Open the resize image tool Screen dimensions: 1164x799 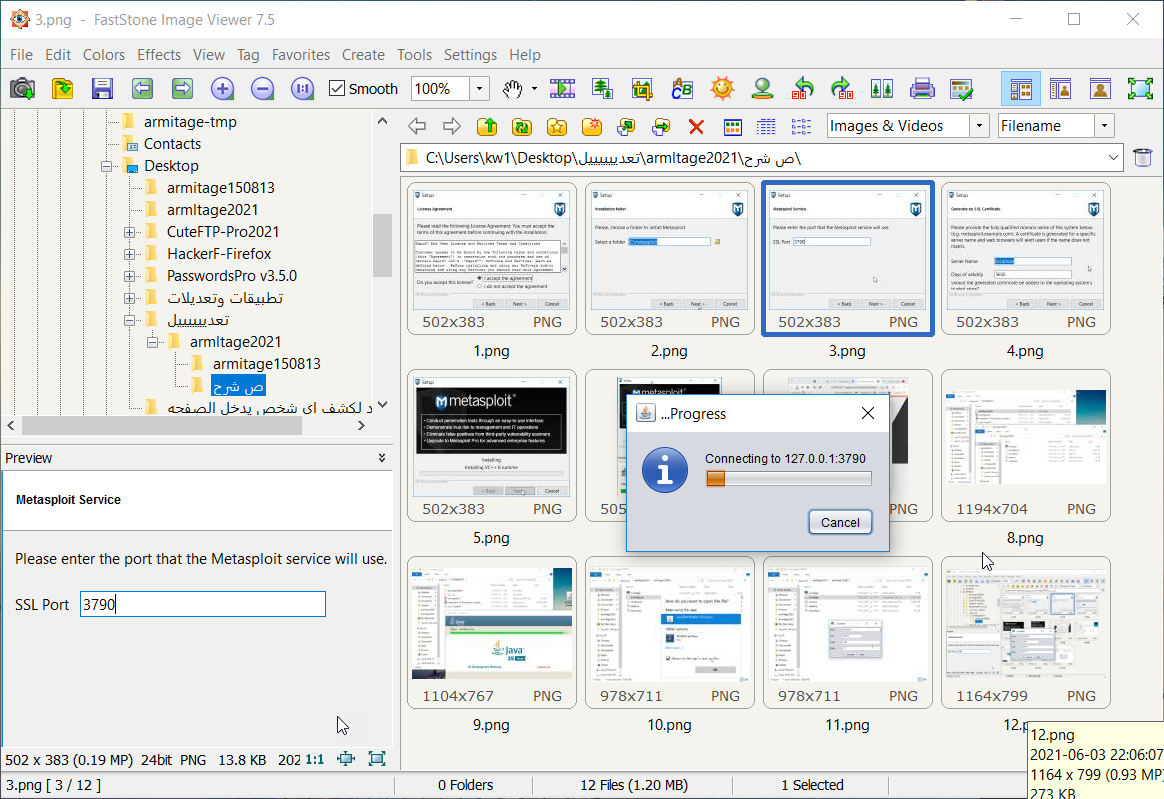pyautogui.click(x=601, y=88)
